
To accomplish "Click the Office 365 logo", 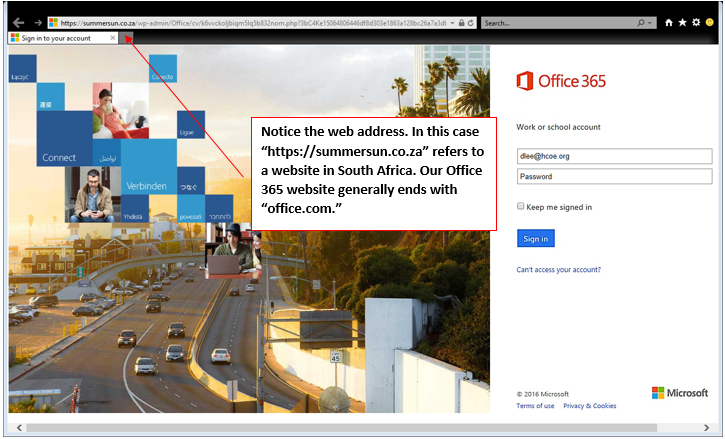I will pyautogui.click(x=561, y=81).
